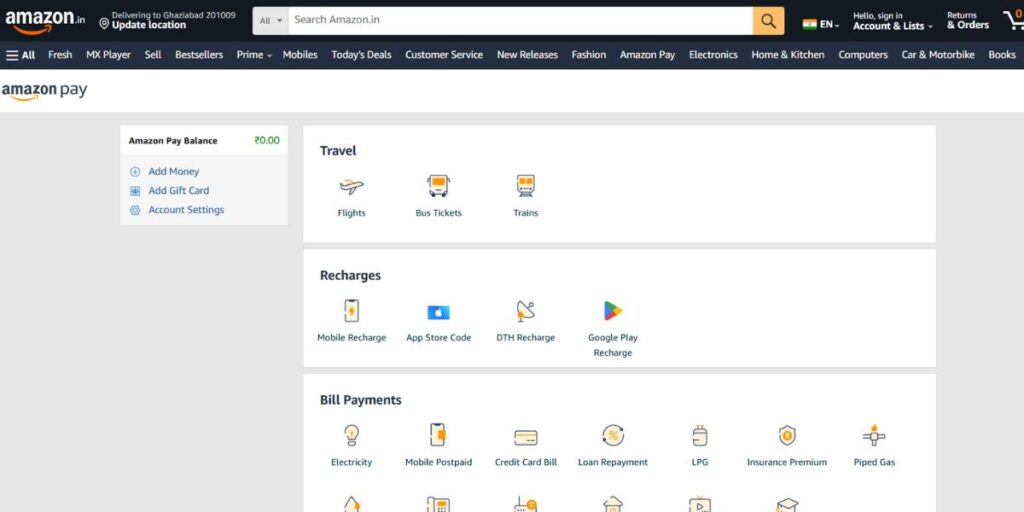Viewport: 1024px width, 512px height.
Task: Expand the Prime menu dropdown
Action: [254, 55]
